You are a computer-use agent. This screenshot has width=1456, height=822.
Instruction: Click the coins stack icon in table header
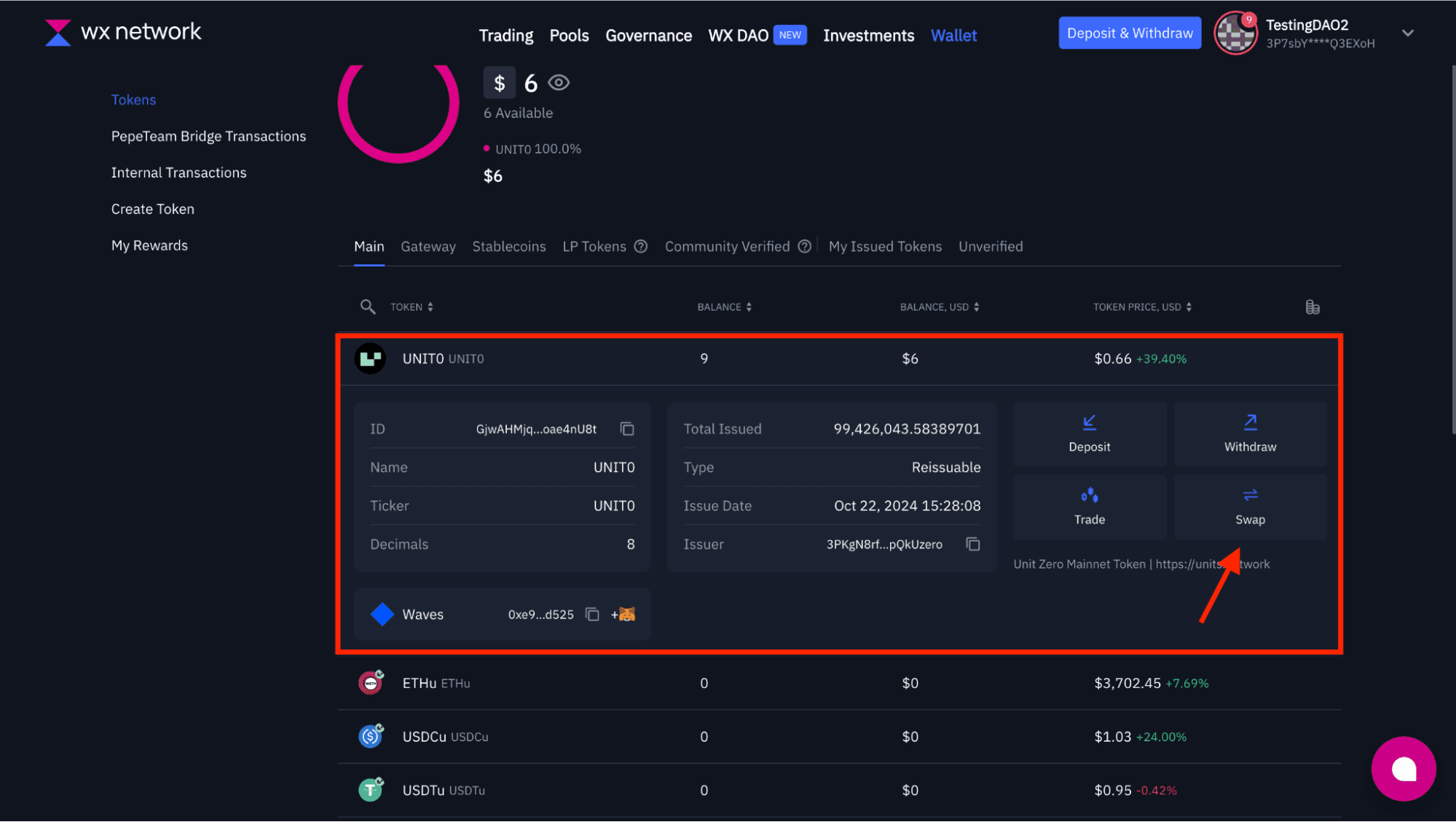click(x=1313, y=307)
